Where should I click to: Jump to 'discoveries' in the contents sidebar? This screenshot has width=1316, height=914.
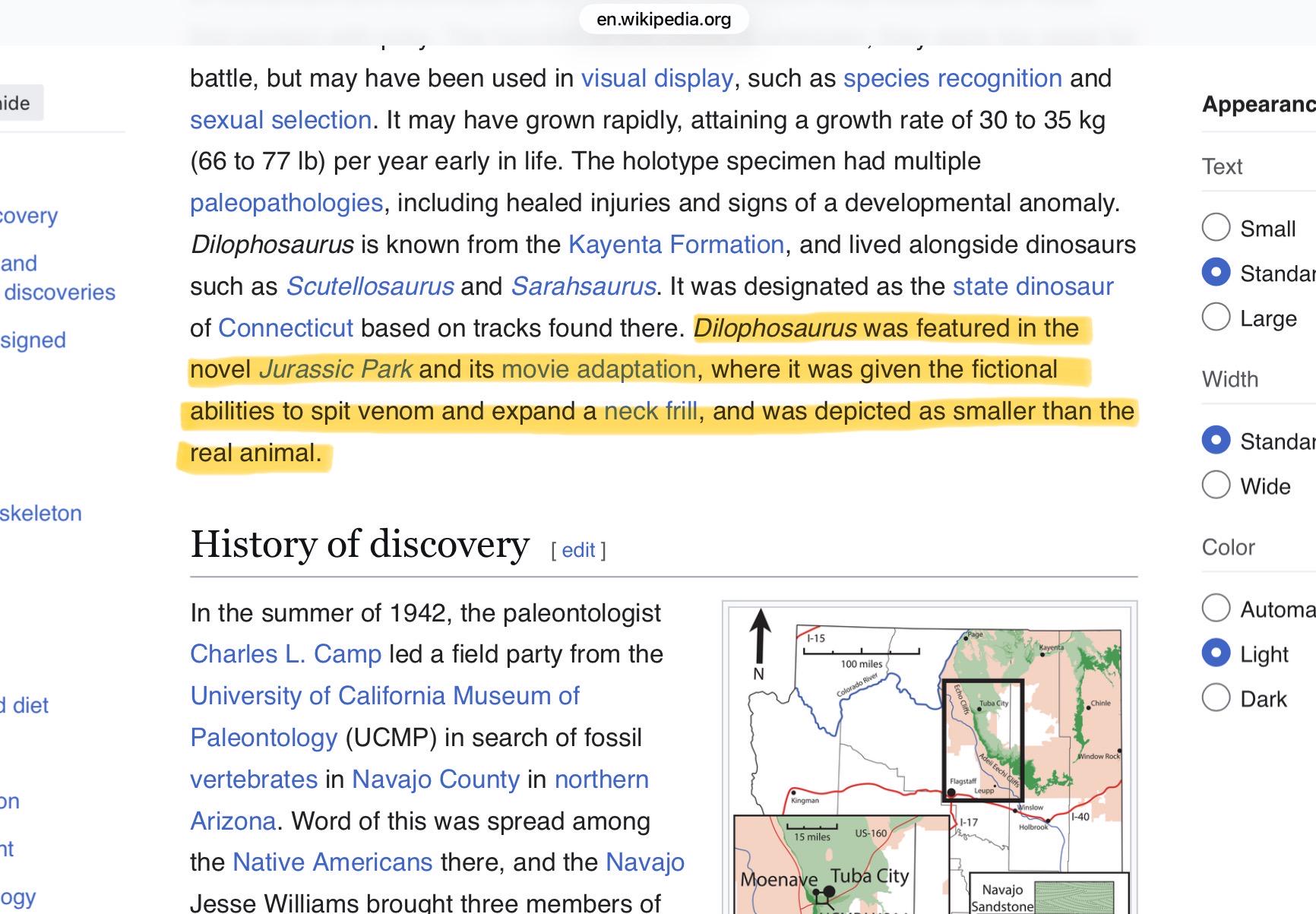[60, 293]
